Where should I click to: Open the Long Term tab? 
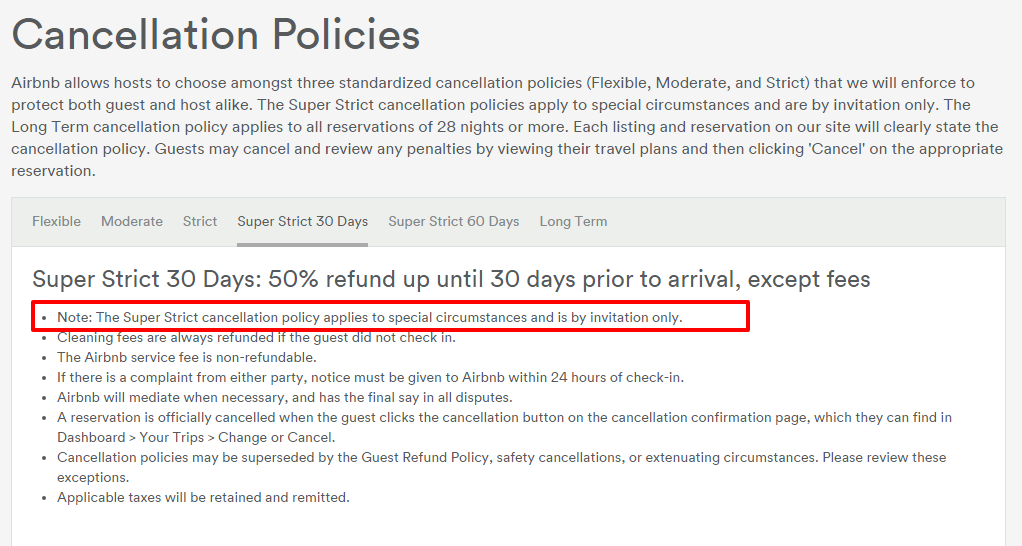[573, 221]
